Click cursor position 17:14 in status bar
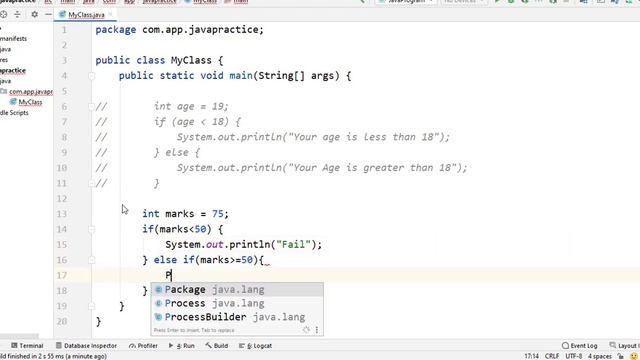Screen dimensions: 640x360 pyautogui.click(x=531, y=356)
